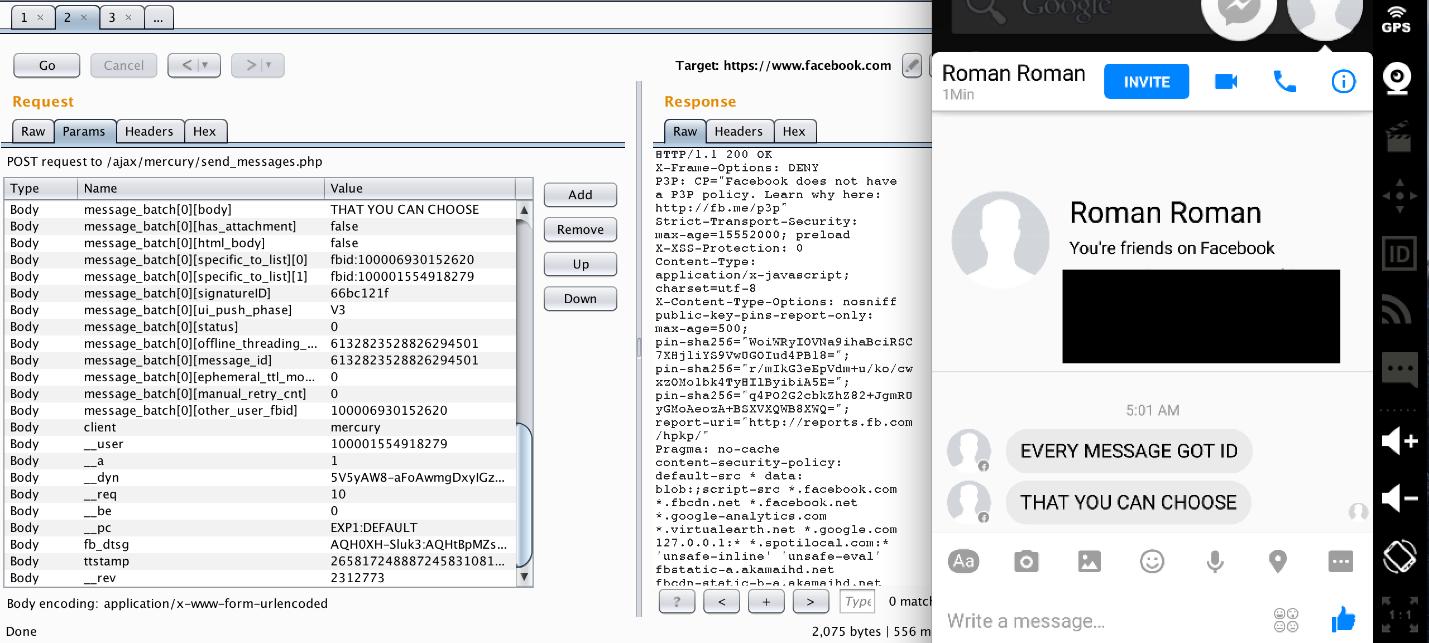Screen dimensions: 1429x643
Task: Open the response Headers tab
Action: coord(738,131)
